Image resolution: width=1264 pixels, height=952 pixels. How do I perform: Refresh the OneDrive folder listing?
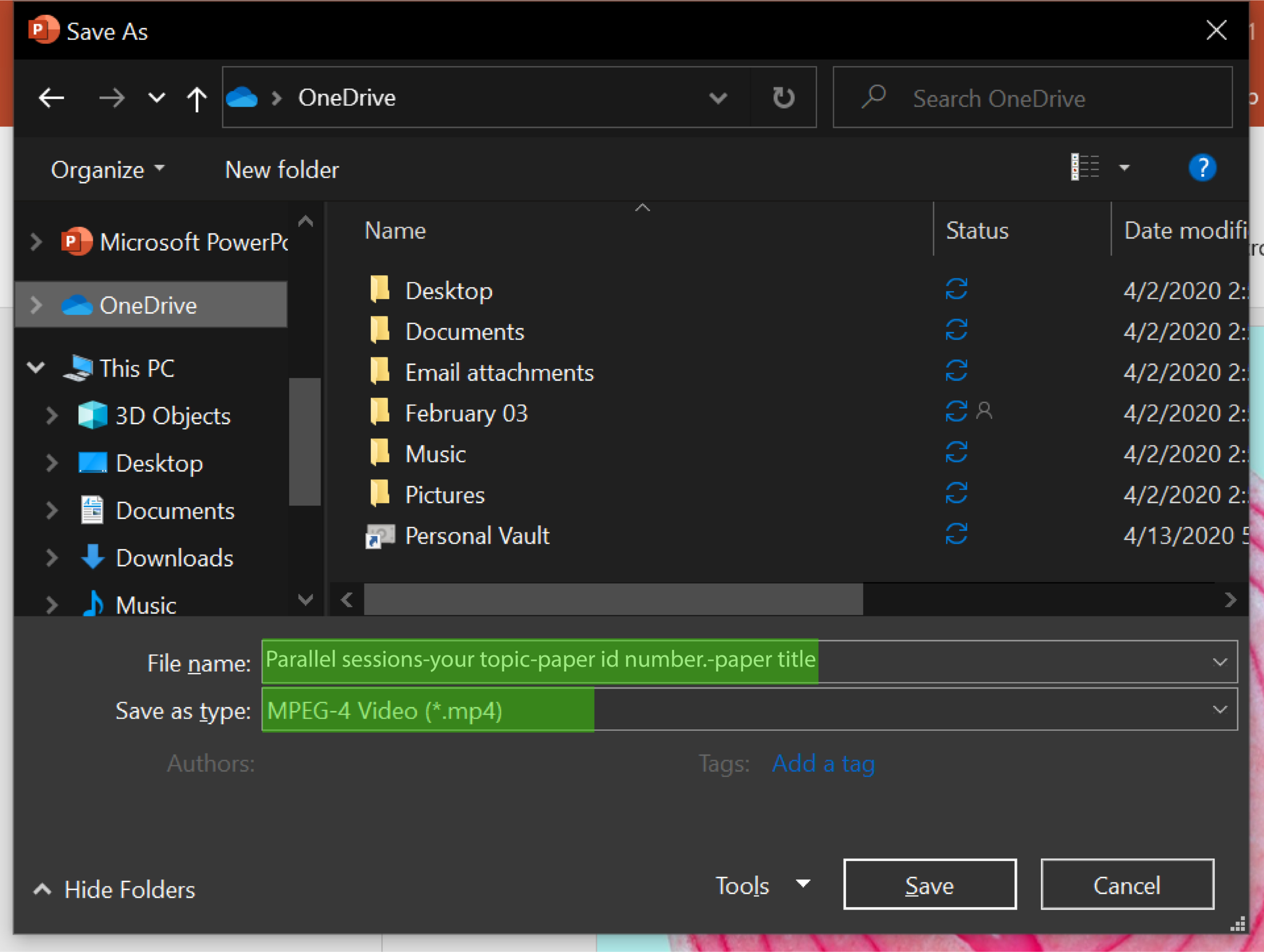point(783,98)
